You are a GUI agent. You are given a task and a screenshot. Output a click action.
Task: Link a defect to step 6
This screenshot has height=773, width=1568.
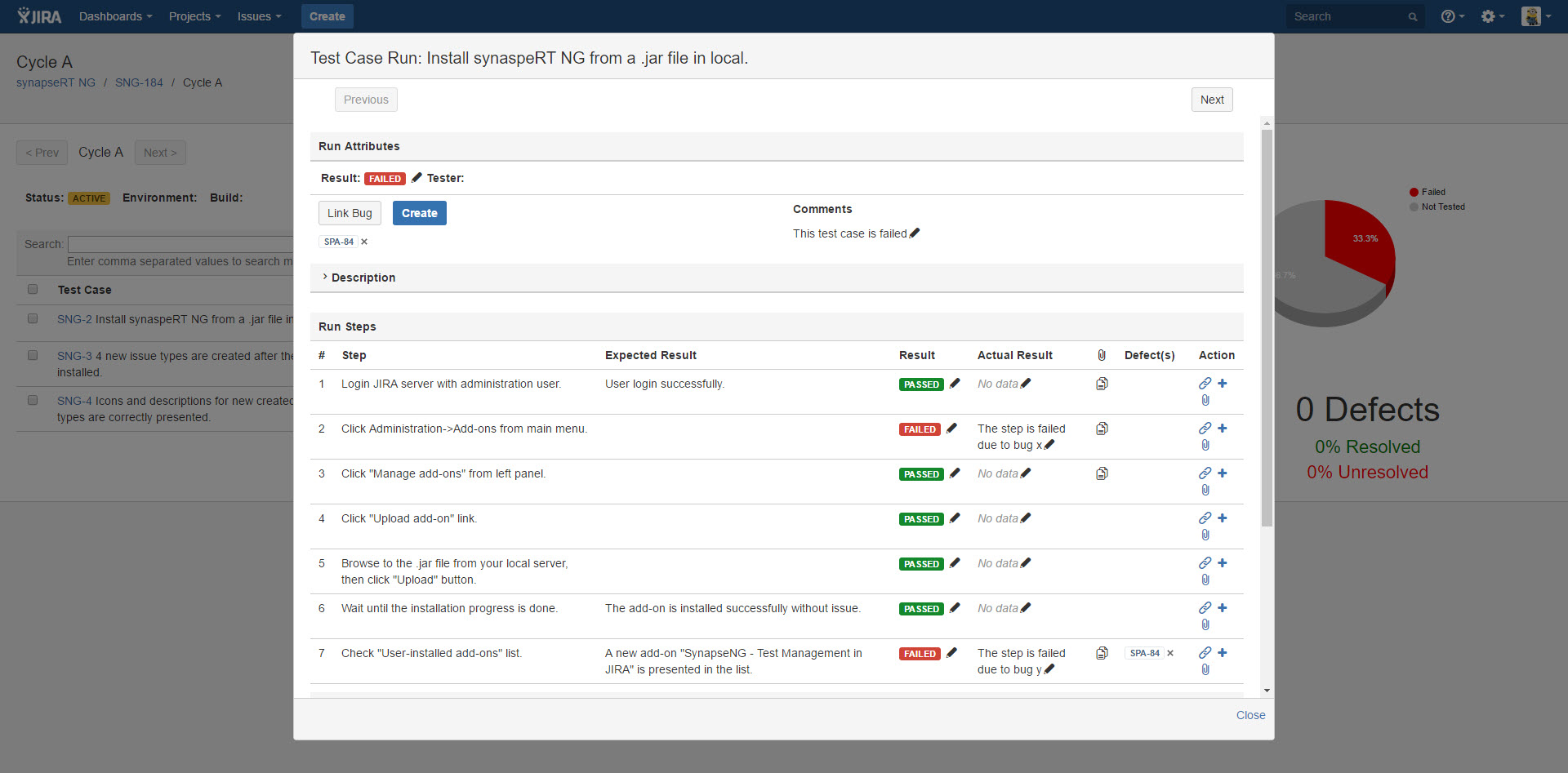(x=1205, y=607)
